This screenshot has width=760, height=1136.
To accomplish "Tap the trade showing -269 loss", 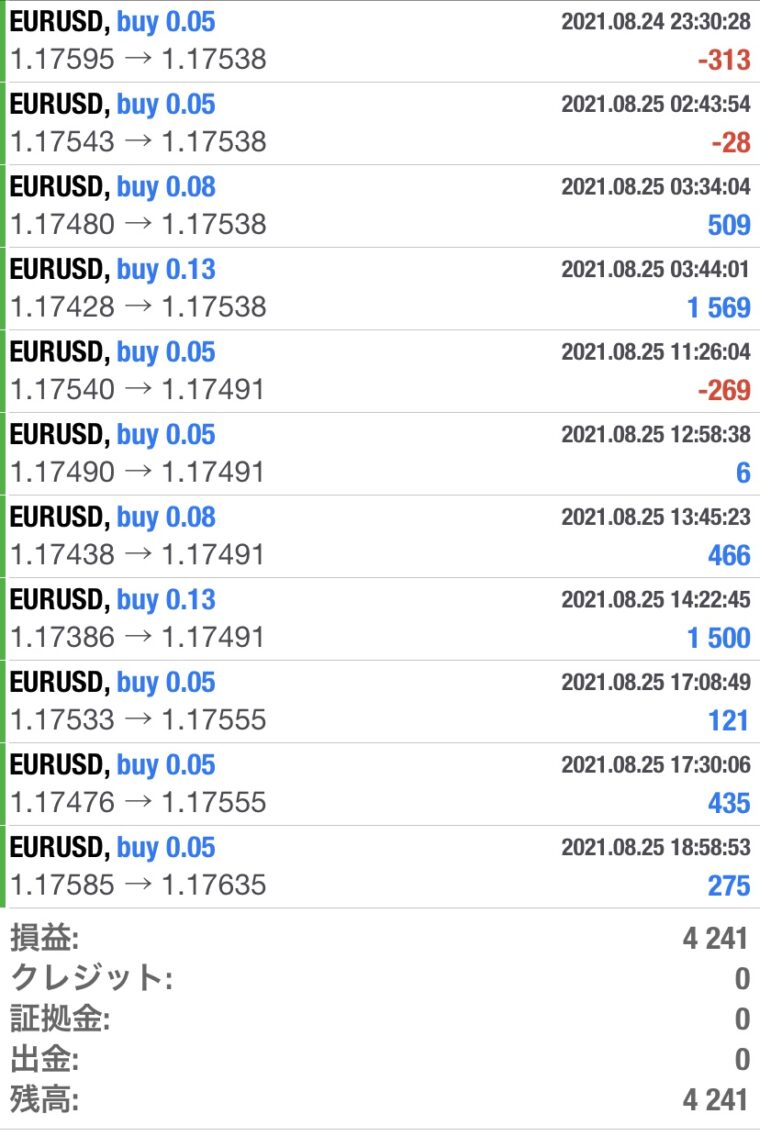I will 380,371.
